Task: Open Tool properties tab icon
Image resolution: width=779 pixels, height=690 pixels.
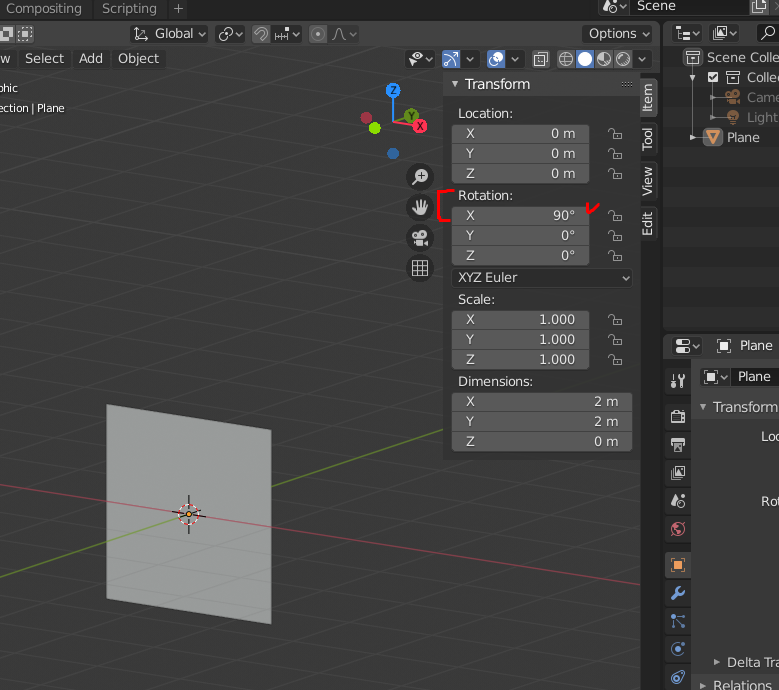Action: point(678,381)
